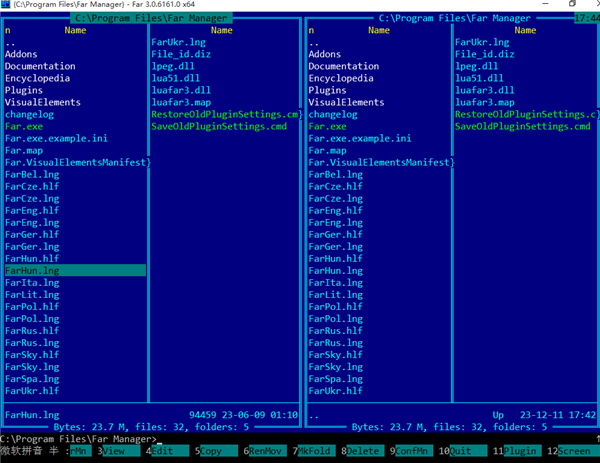Screen dimensions: 600x463
Task: Click the 12 Screen function key
Action: (574, 451)
